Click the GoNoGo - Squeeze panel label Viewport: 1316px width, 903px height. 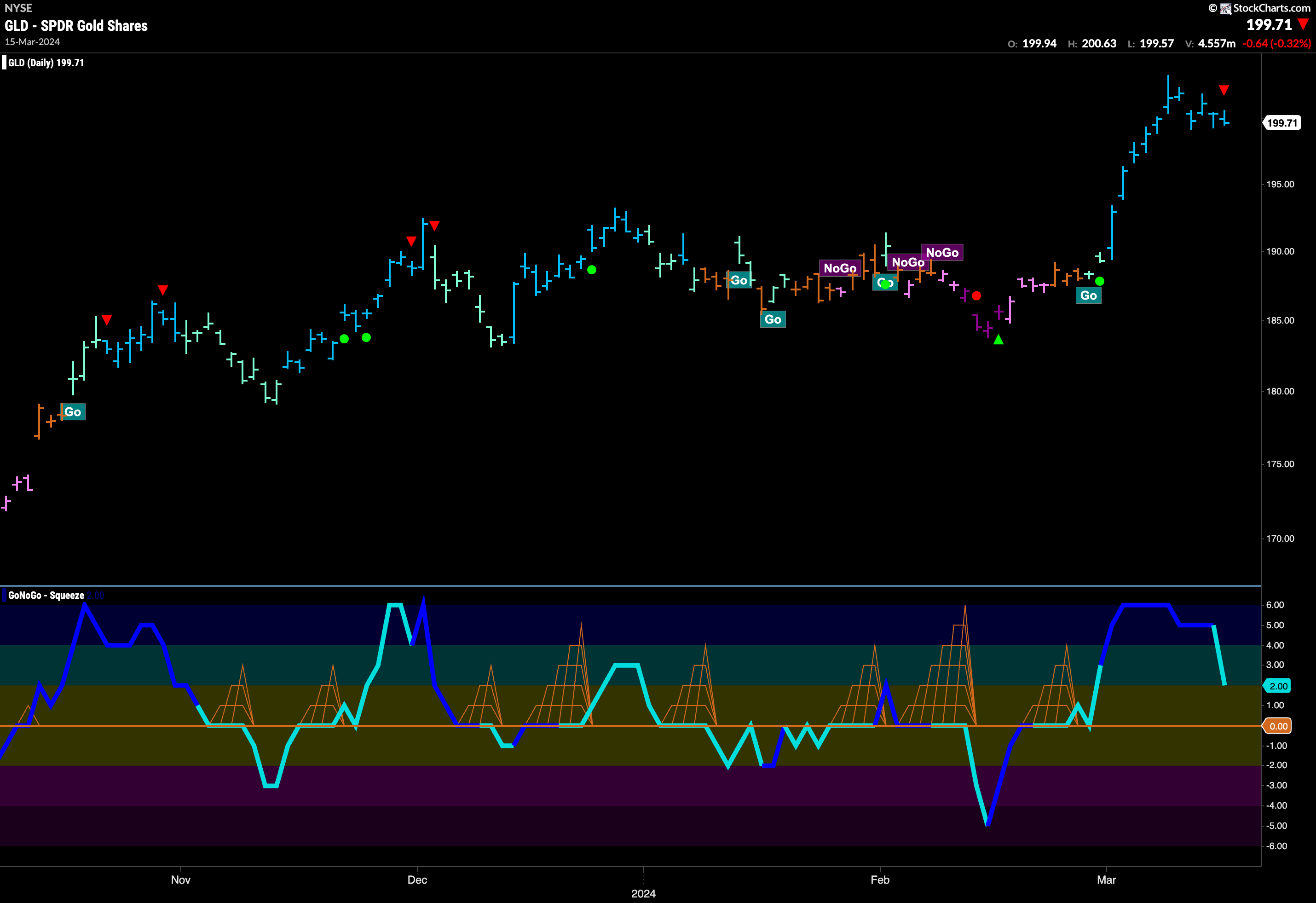pyautogui.click(x=46, y=596)
